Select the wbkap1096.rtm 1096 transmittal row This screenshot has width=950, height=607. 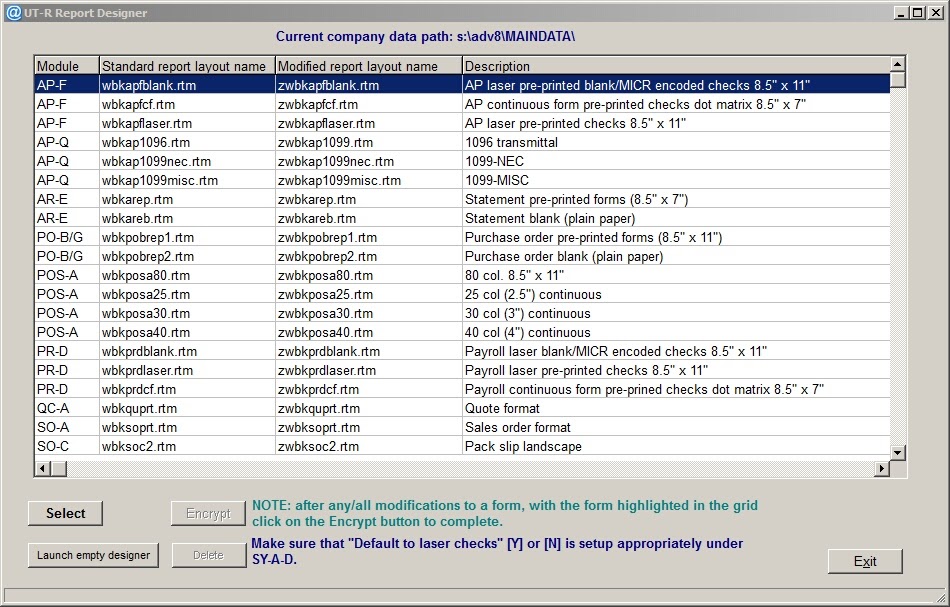[300, 142]
